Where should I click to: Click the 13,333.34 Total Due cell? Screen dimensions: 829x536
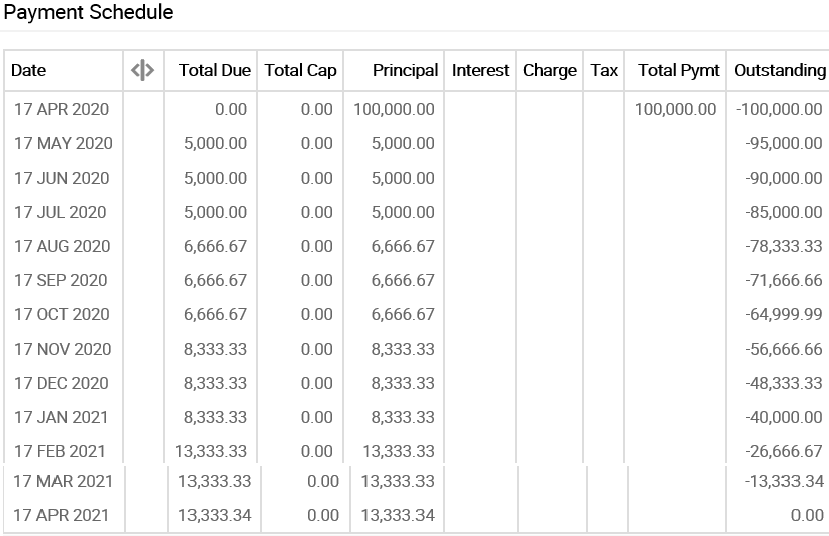click(212, 515)
